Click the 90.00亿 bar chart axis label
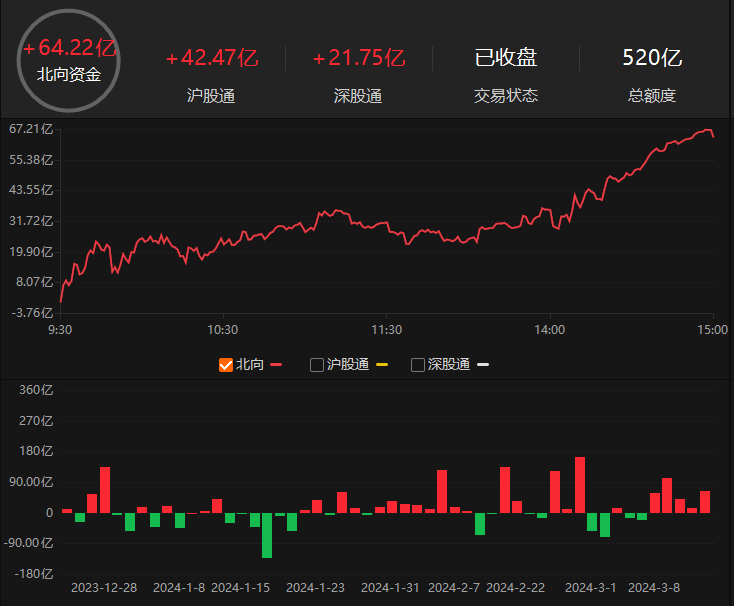 pyautogui.click(x=31, y=482)
